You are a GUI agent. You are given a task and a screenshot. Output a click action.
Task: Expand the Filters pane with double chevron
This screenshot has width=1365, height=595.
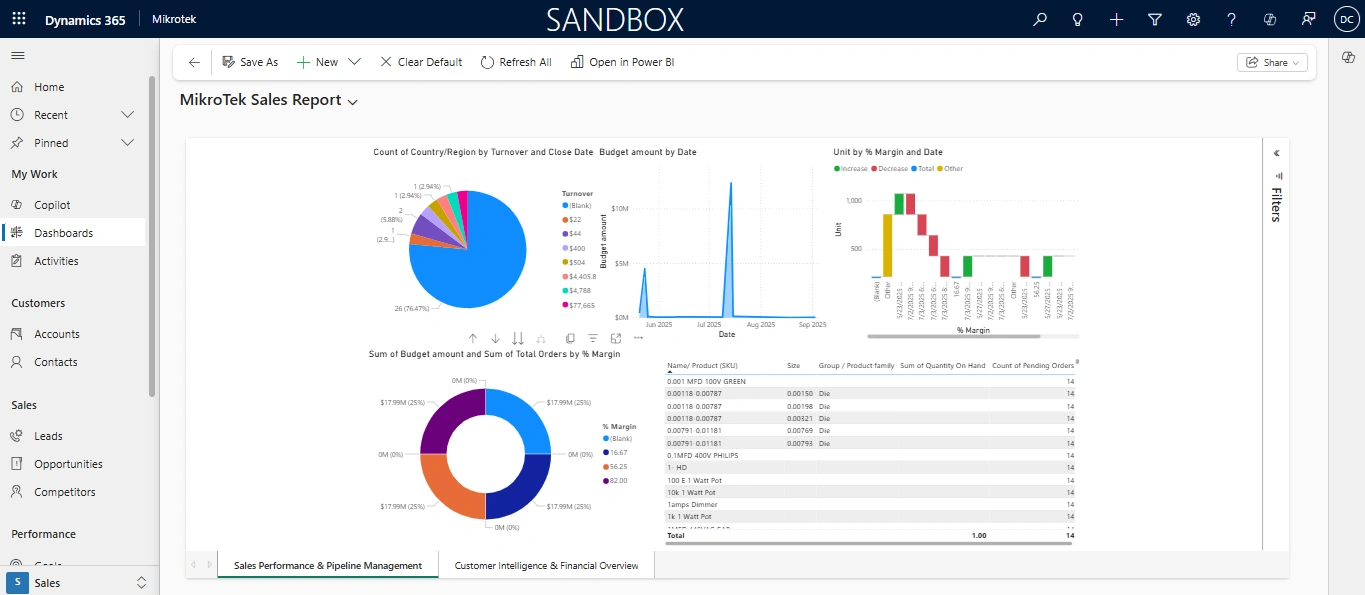[1276, 153]
